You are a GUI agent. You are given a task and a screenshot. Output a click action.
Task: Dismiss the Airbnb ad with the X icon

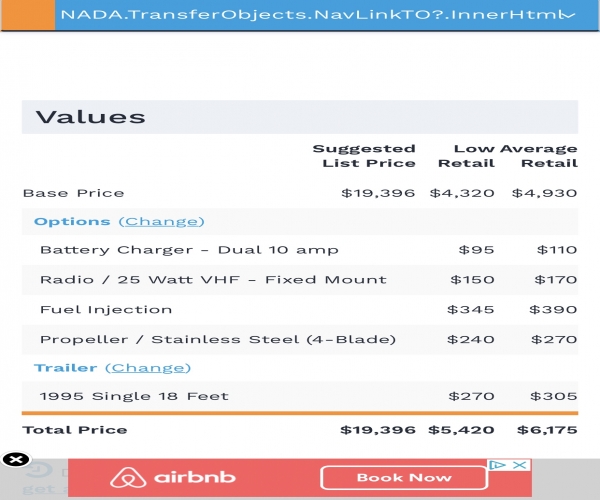(x=520, y=465)
